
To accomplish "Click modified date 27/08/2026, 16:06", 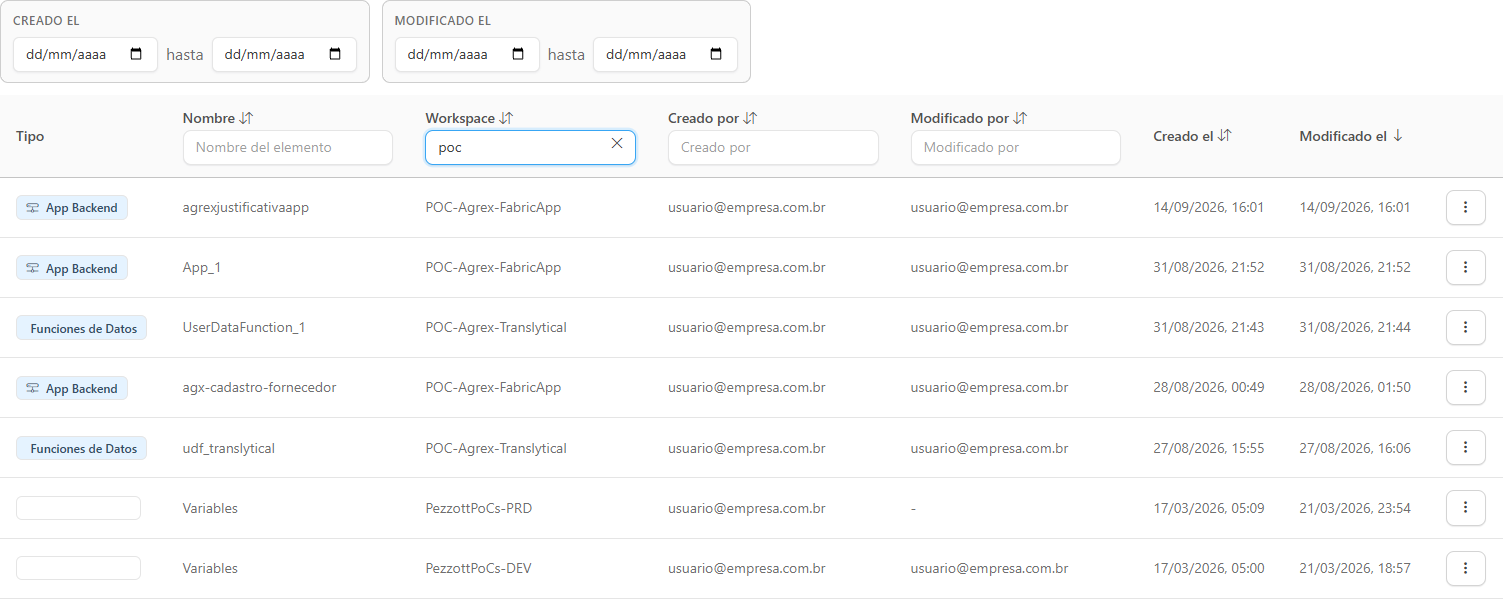I will 1355,448.
